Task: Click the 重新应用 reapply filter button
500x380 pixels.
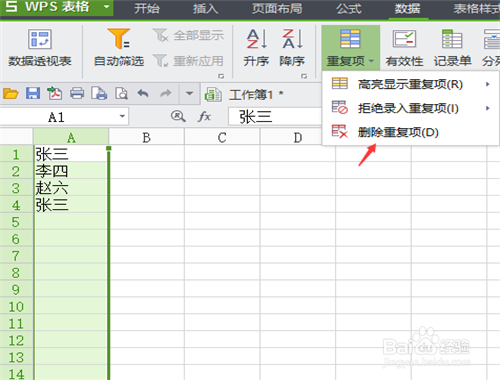Action: tap(188, 61)
